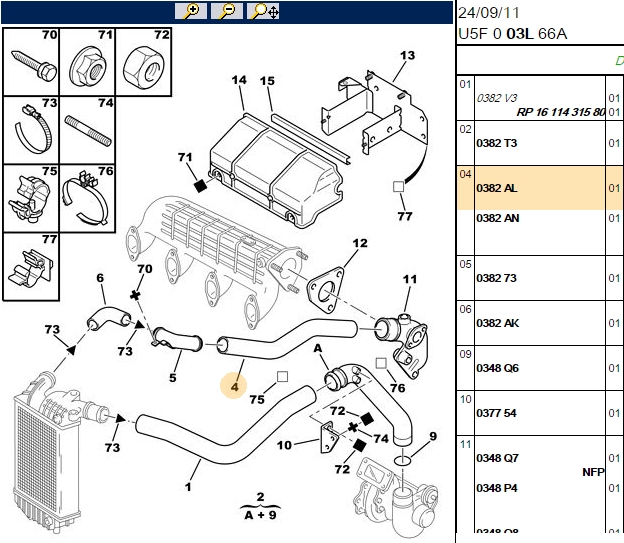Image resolution: width=624 pixels, height=543 pixels.
Task: Select part number 0348 P4
Action: coord(497,488)
